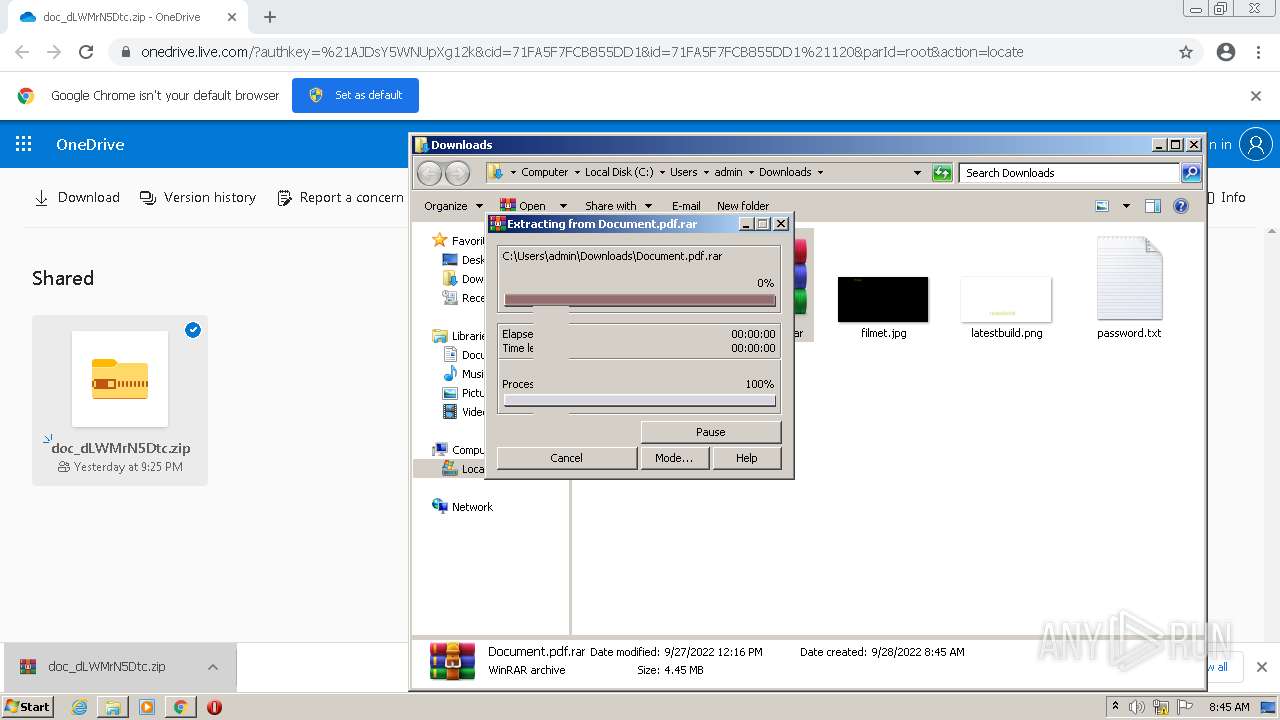Open the Share with dropdown
1280x720 pixels.
(x=618, y=206)
